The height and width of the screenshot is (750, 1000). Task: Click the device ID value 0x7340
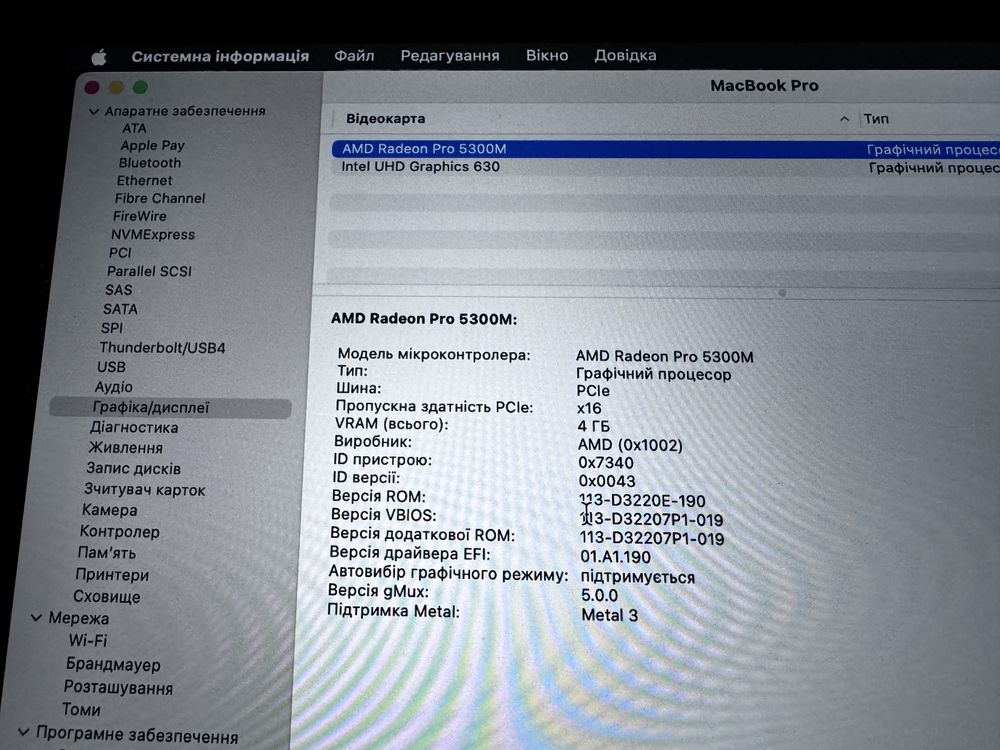pos(606,463)
